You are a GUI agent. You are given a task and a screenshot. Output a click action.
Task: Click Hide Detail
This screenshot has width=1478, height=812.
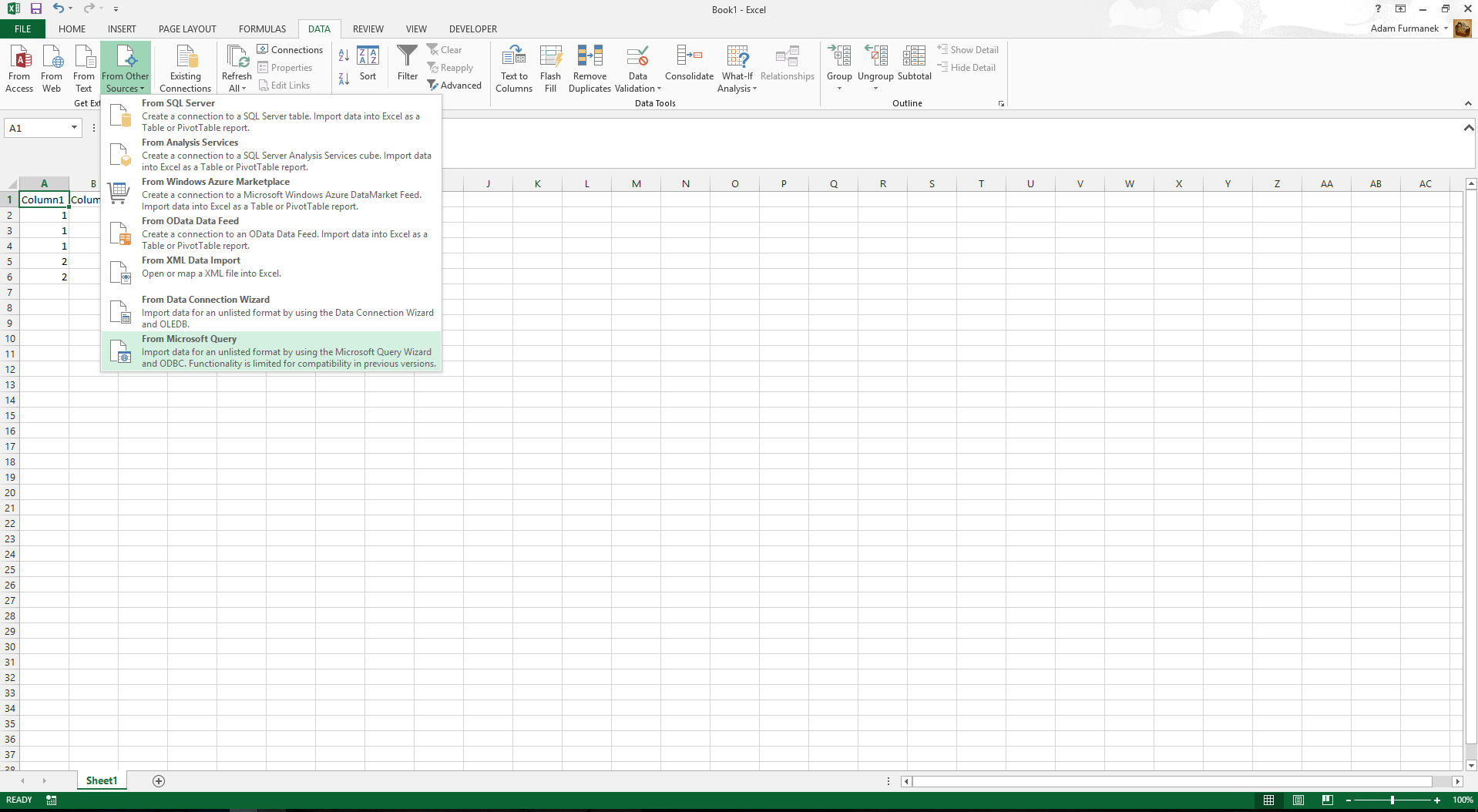tap(966, 68)
